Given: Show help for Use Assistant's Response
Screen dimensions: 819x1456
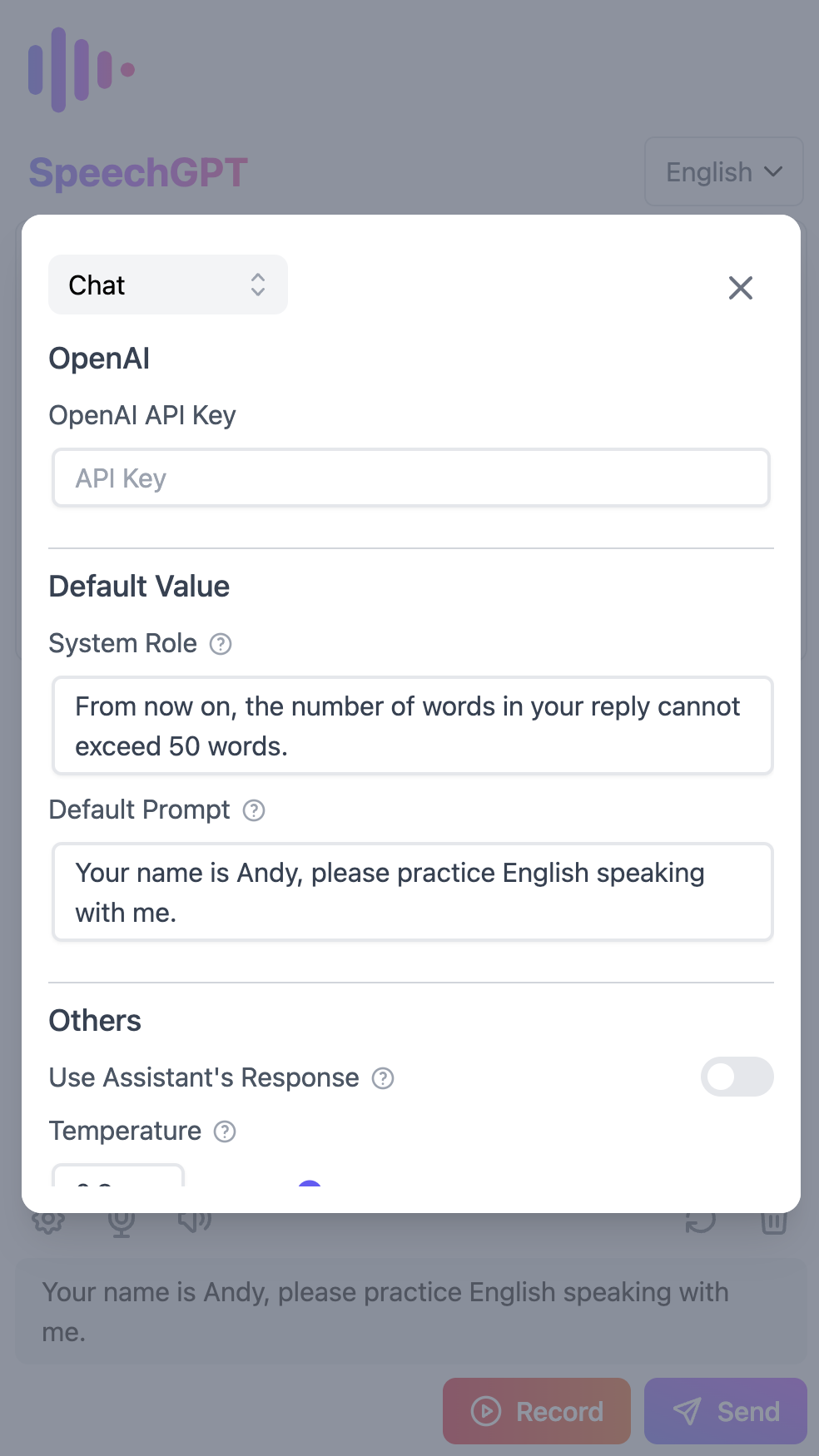Looking at the screenshot, I should (x=383, y=1078).
